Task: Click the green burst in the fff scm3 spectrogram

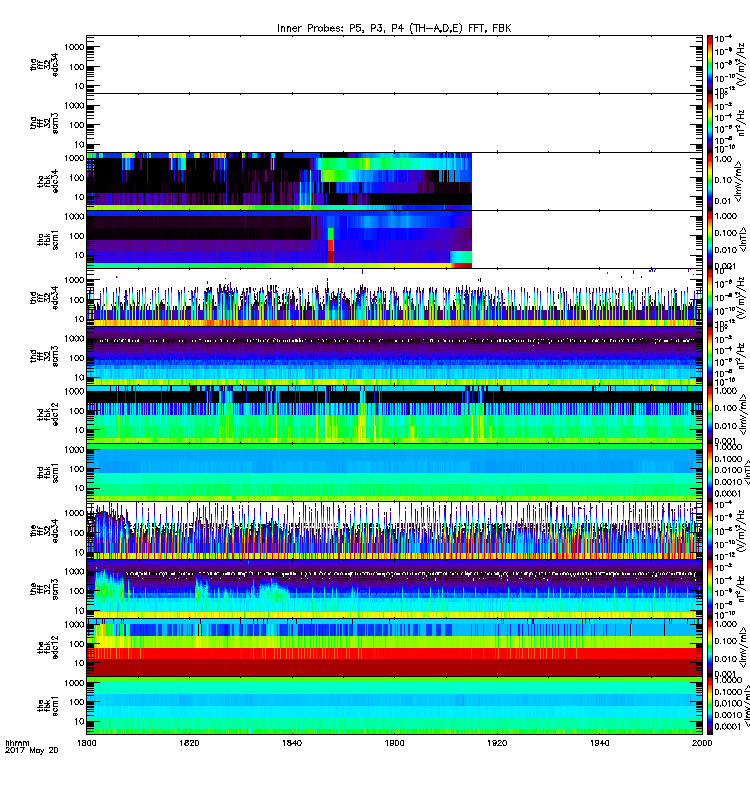Action: tap(108, 586)
